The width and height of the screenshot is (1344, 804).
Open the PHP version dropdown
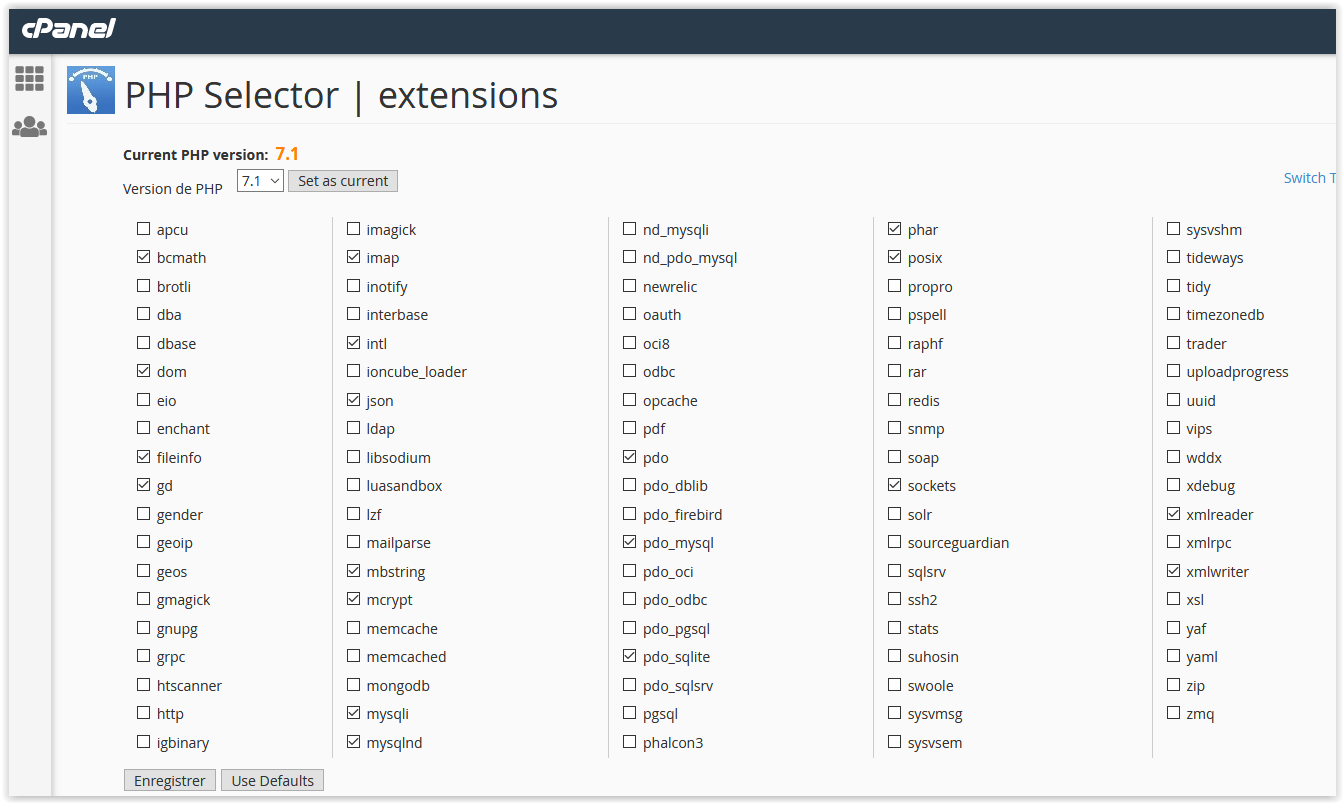click(x=260, y=181)
